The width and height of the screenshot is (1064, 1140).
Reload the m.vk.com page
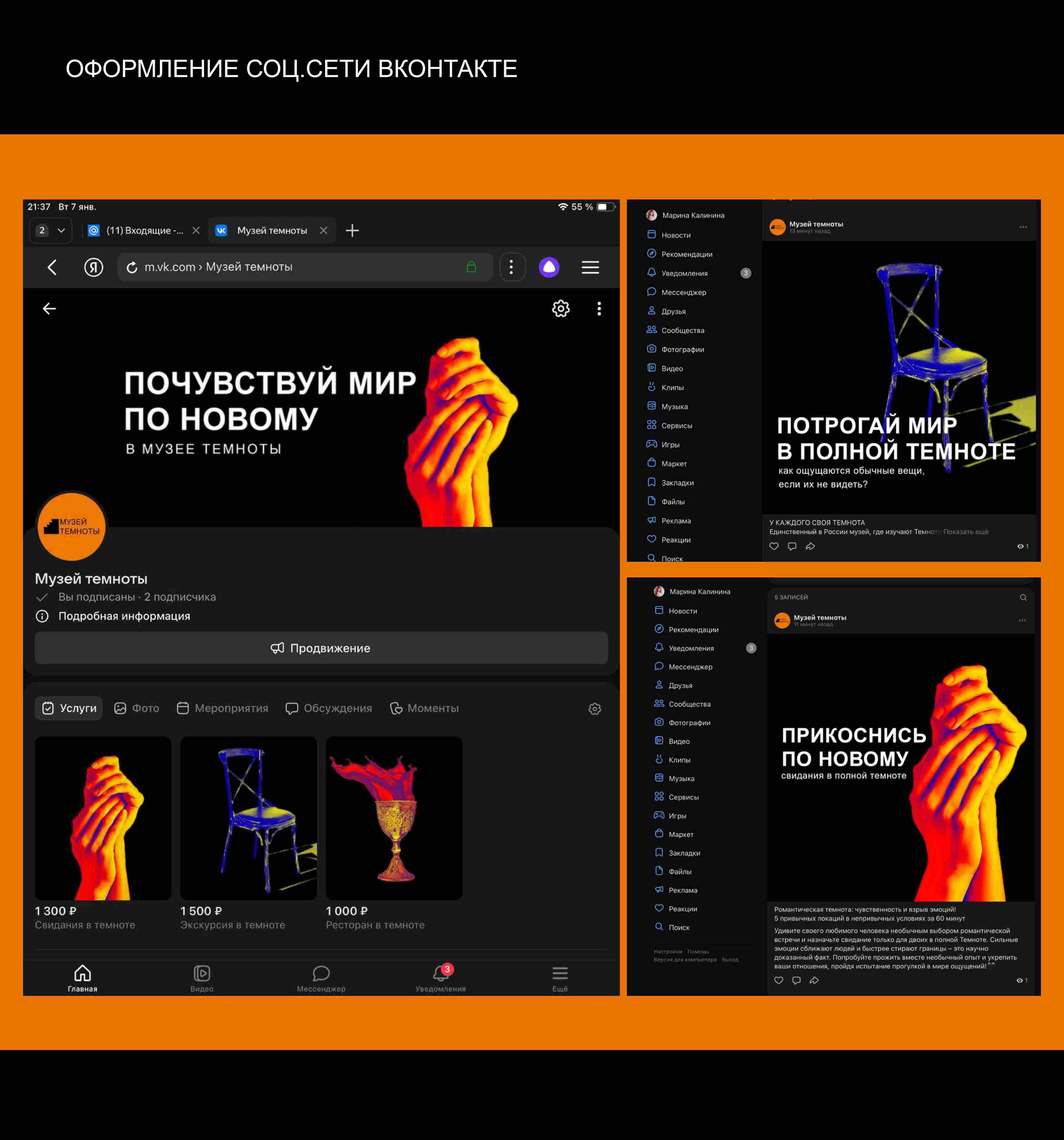[132, 267]
